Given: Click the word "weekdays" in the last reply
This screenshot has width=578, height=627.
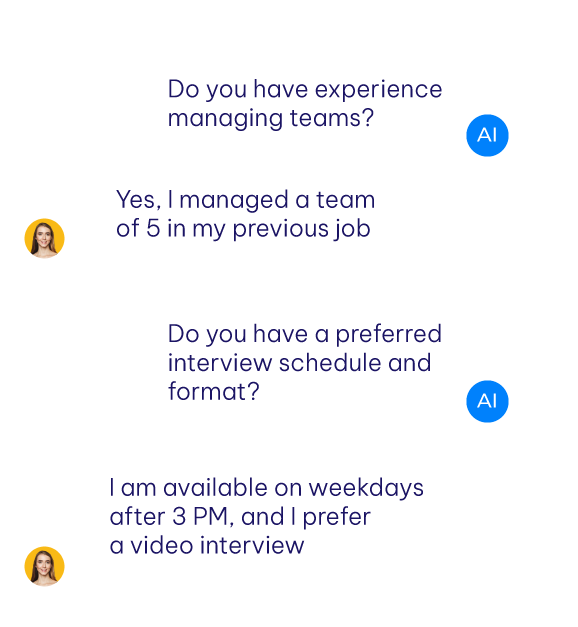Looking at the screenshot, I should [x=366, y=489].
